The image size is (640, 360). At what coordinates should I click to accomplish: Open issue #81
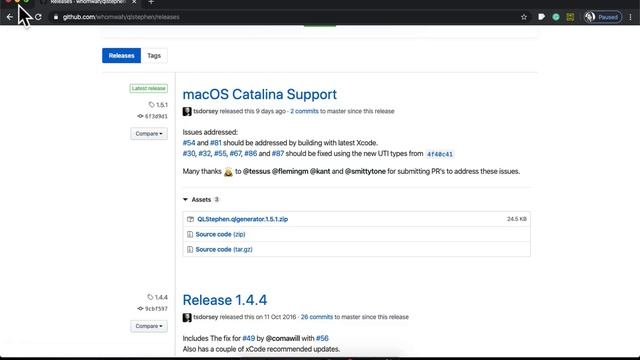[x=216, y=143]
